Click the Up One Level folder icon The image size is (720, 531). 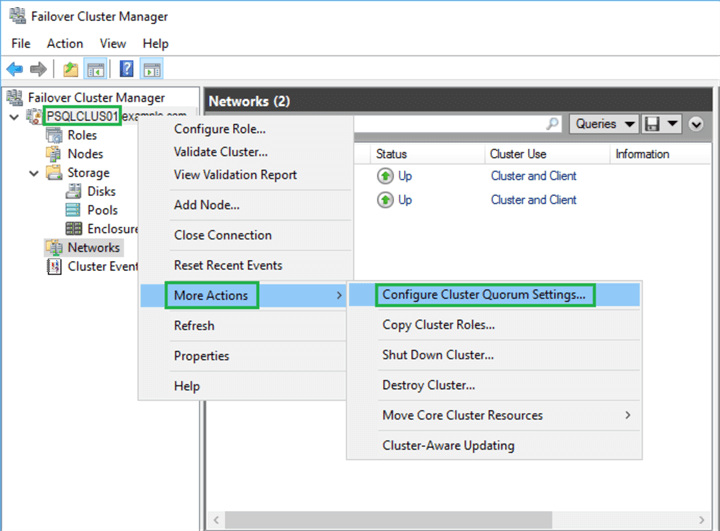pyautogui.click(x=70, y=69)
